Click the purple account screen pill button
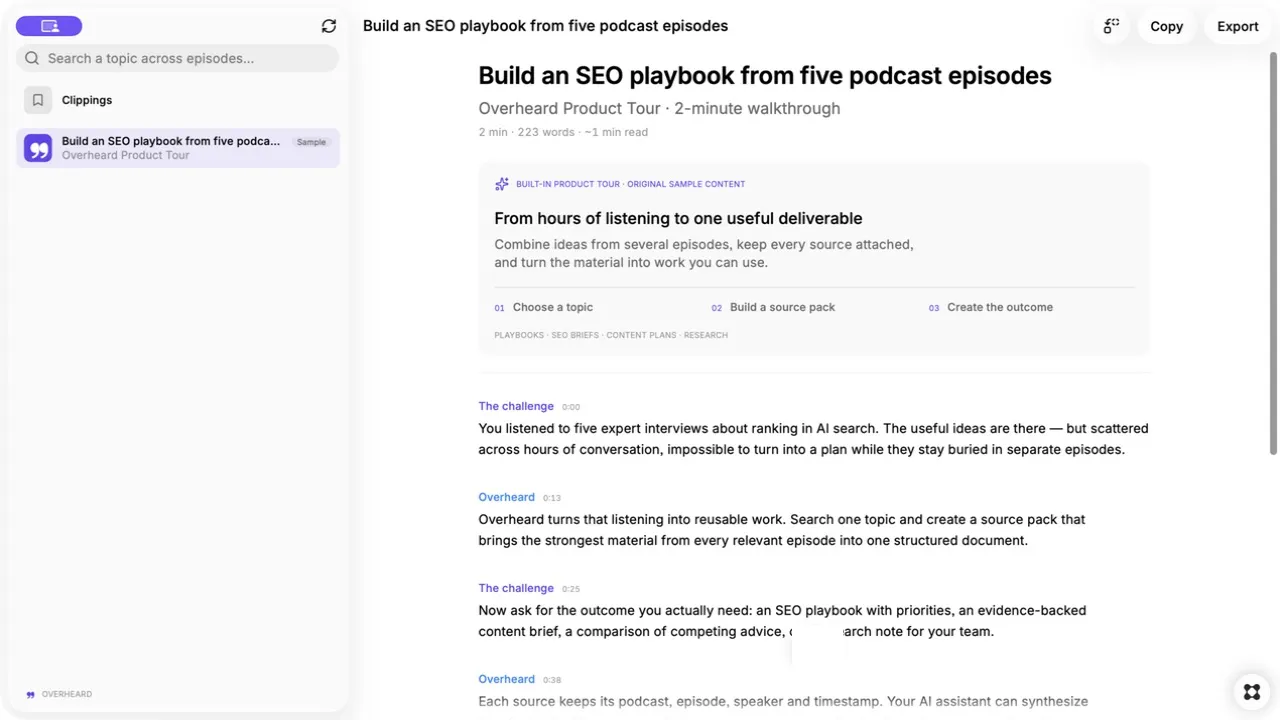 [49, 26]
